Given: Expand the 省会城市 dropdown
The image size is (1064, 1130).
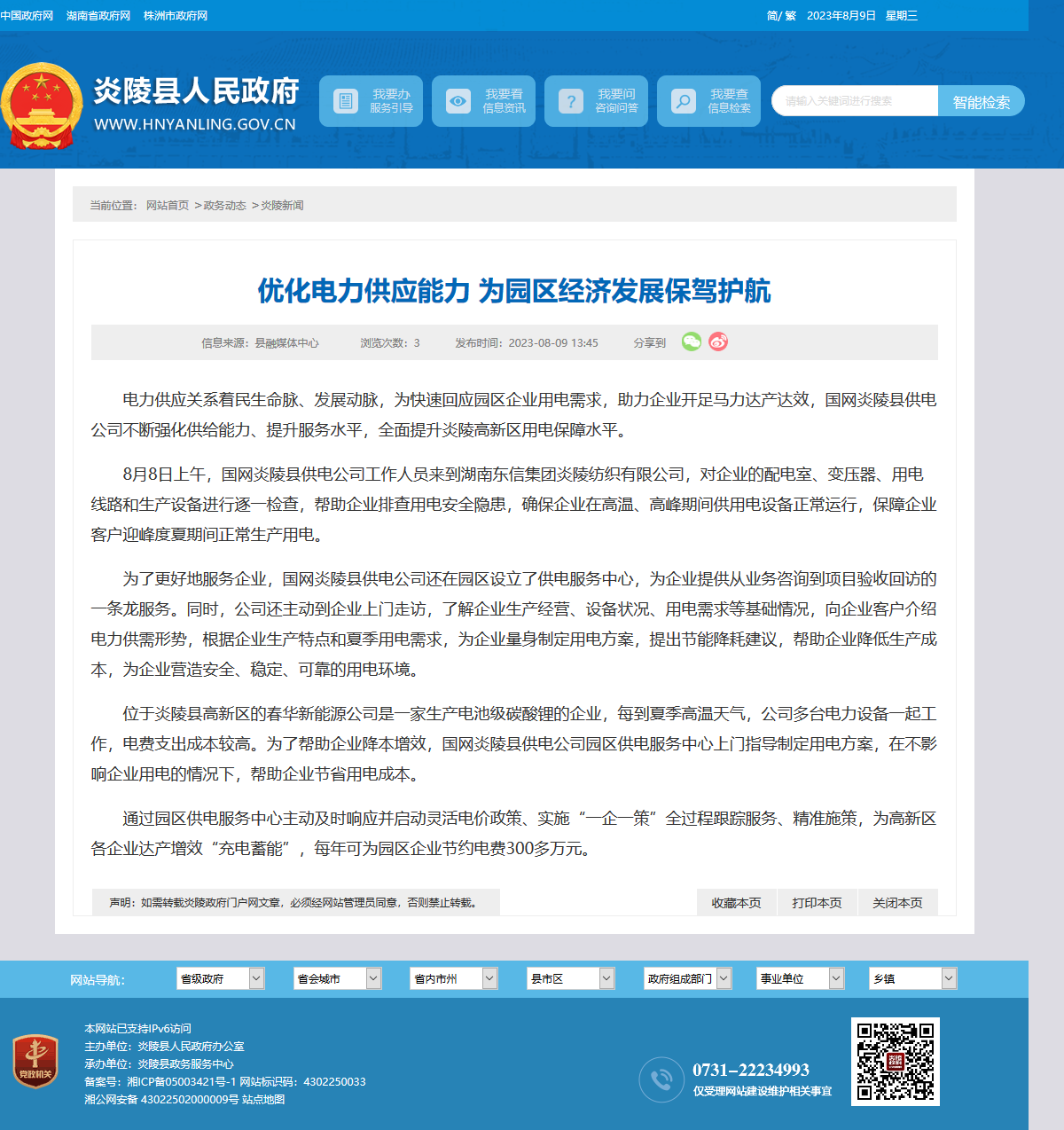Looking at the screenshot, I should 338,978.
